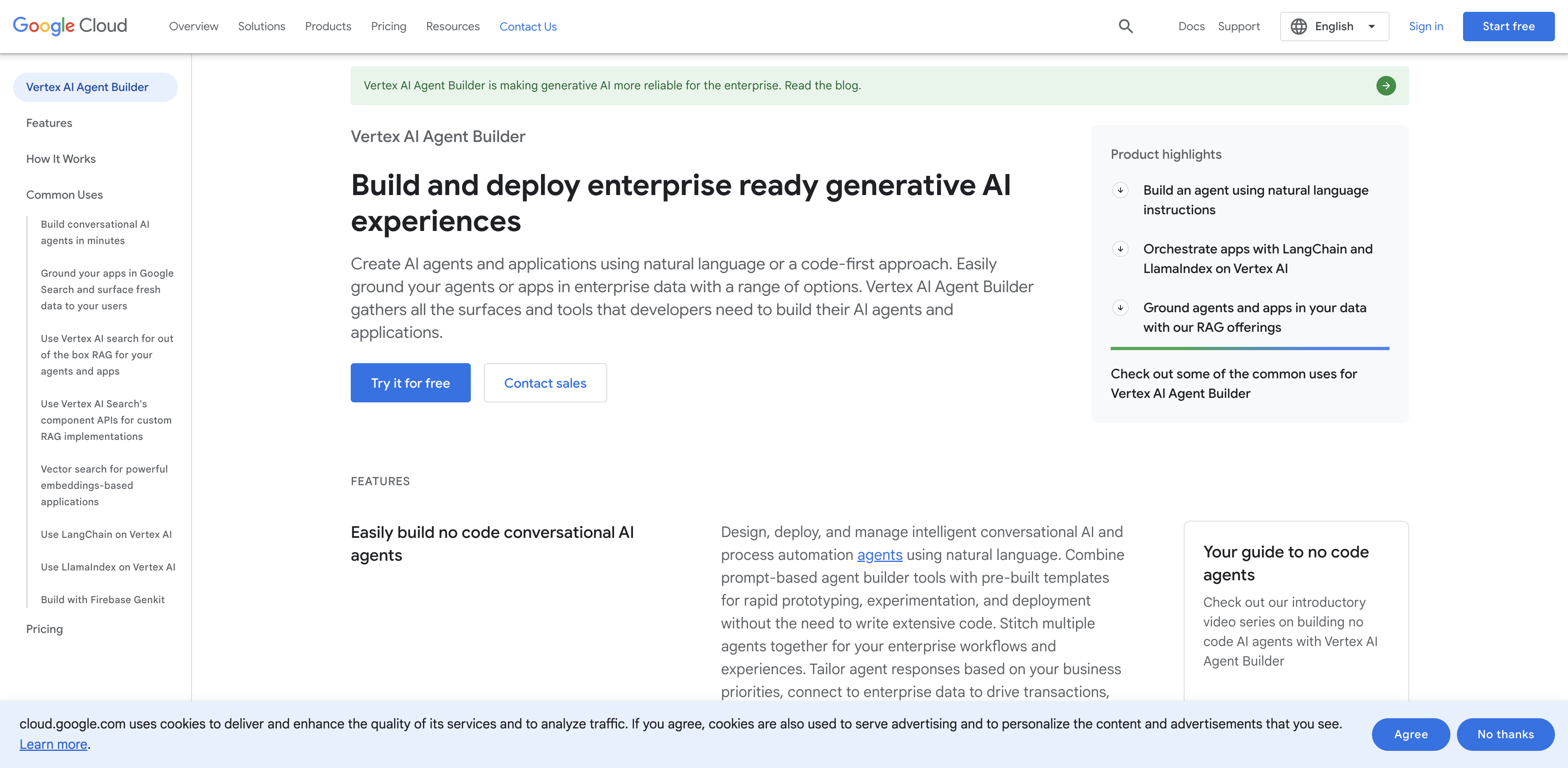
Task: Click the Google Cloud logo
Action: point(70,26)
